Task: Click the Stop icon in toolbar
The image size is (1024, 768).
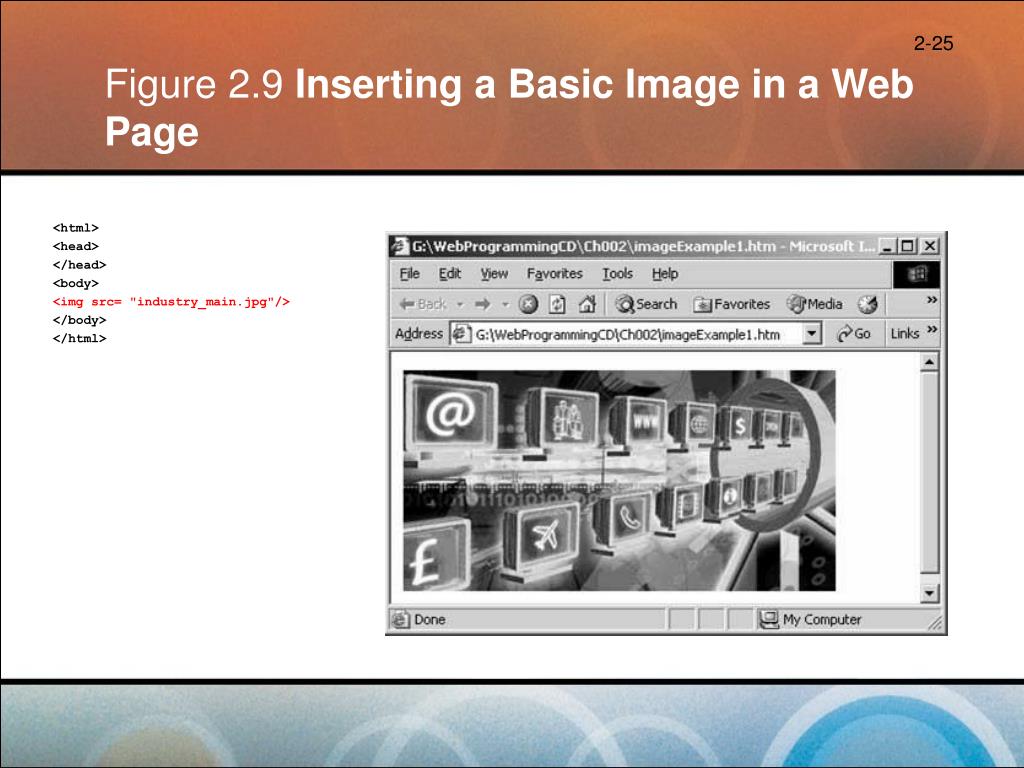Action: pos(528,304)
